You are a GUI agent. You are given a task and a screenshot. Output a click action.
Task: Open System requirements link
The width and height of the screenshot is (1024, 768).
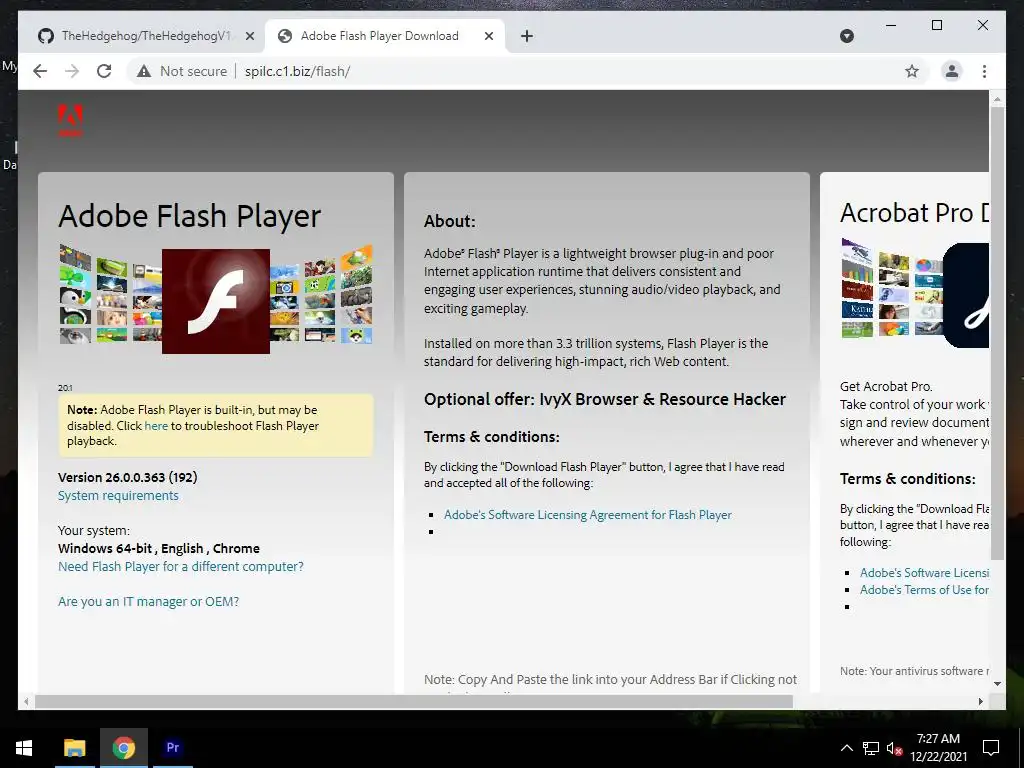pyautogui.click(x=118, y=496)
